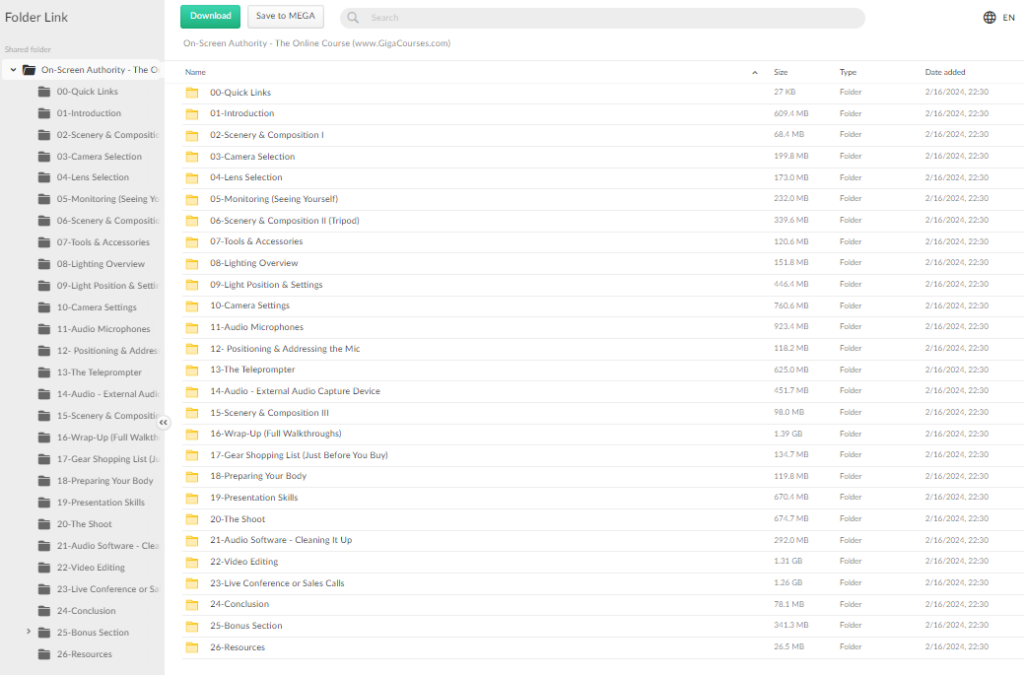Click the Save to MEGA button
Screen dimensions: 1024x675
pyautogui.click(x=285, y=16)
